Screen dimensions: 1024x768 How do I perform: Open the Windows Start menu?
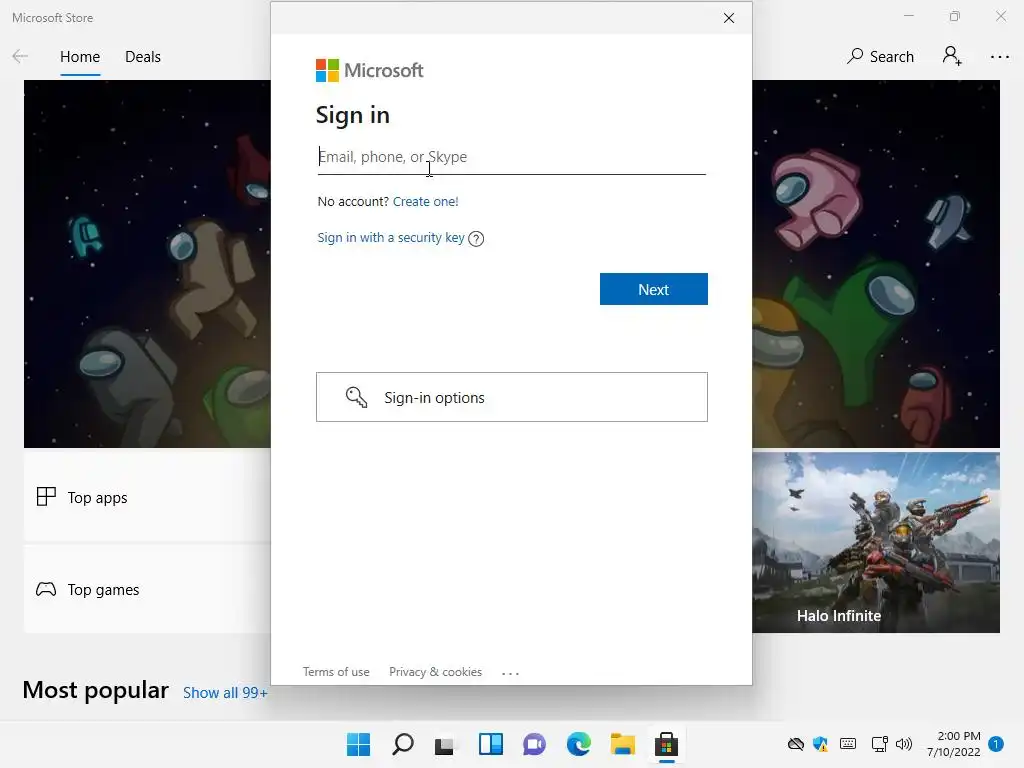click(359, 744)
